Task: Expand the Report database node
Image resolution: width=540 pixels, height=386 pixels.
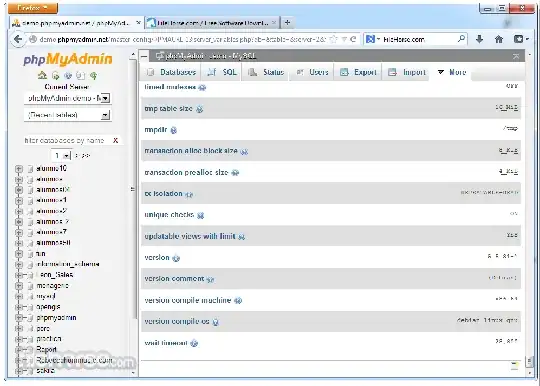Action: coord(19,350)
